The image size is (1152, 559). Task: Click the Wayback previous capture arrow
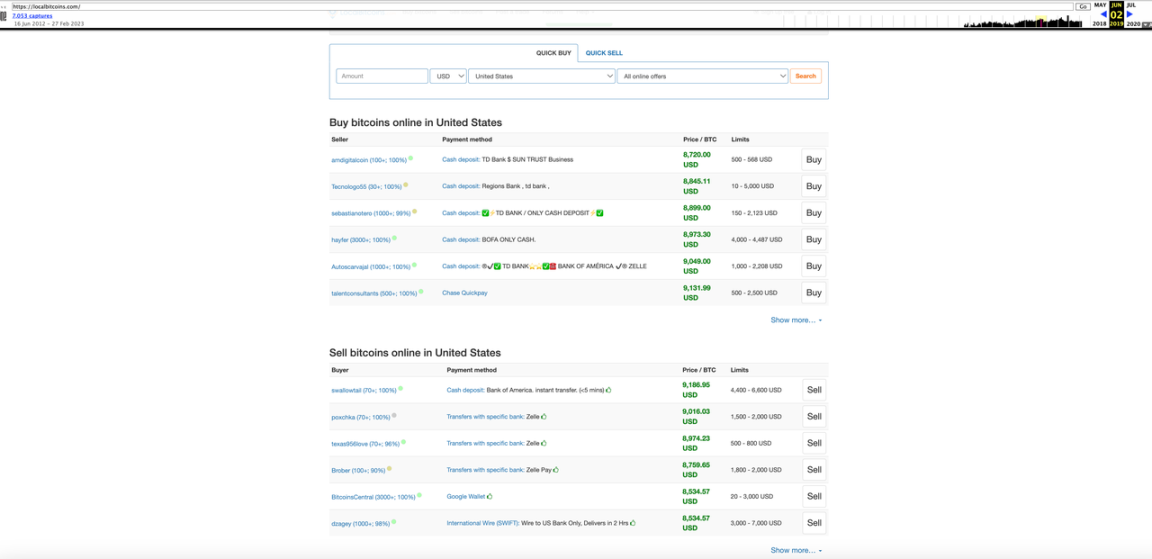pos(1103,14)
